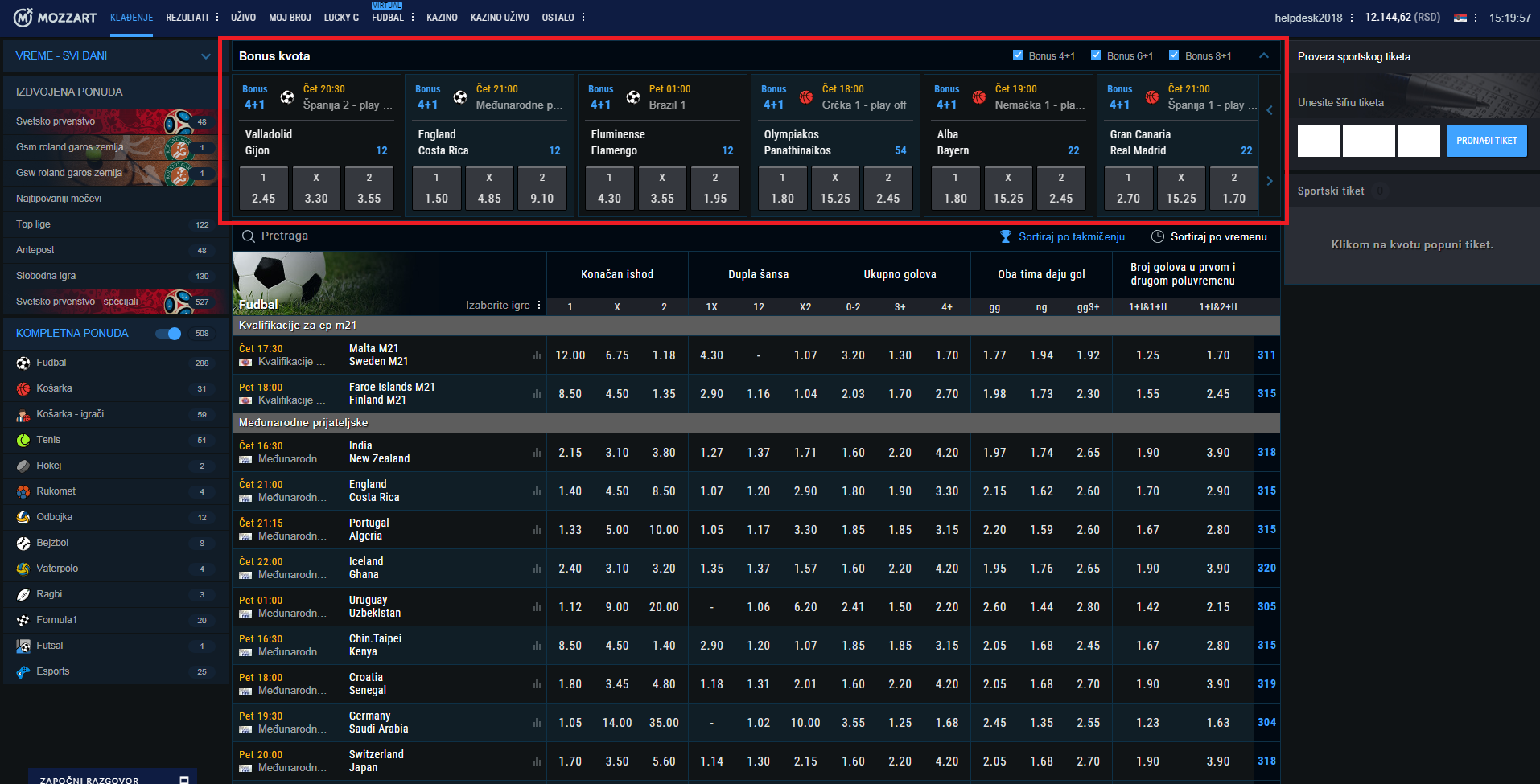Image resolution: width=1540 pixels, height=784 pixels.
Task: Uncheck Bonus 8+1 checkbox
Action: pos(1174,55)
